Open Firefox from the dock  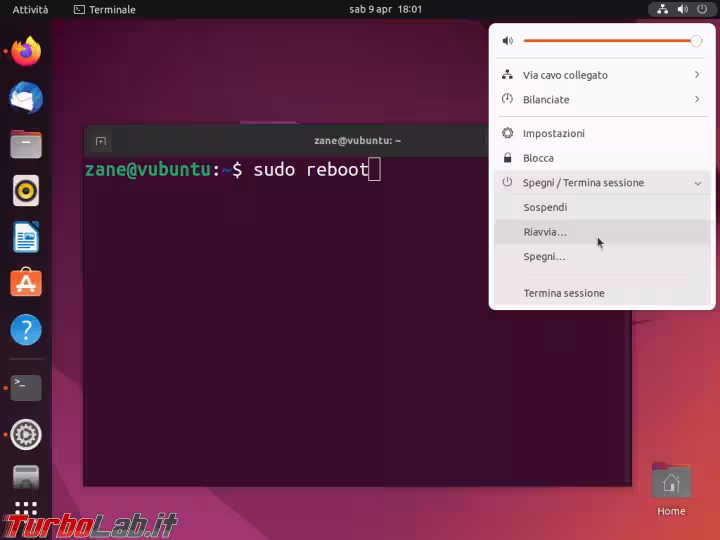(x=26, y=51)
